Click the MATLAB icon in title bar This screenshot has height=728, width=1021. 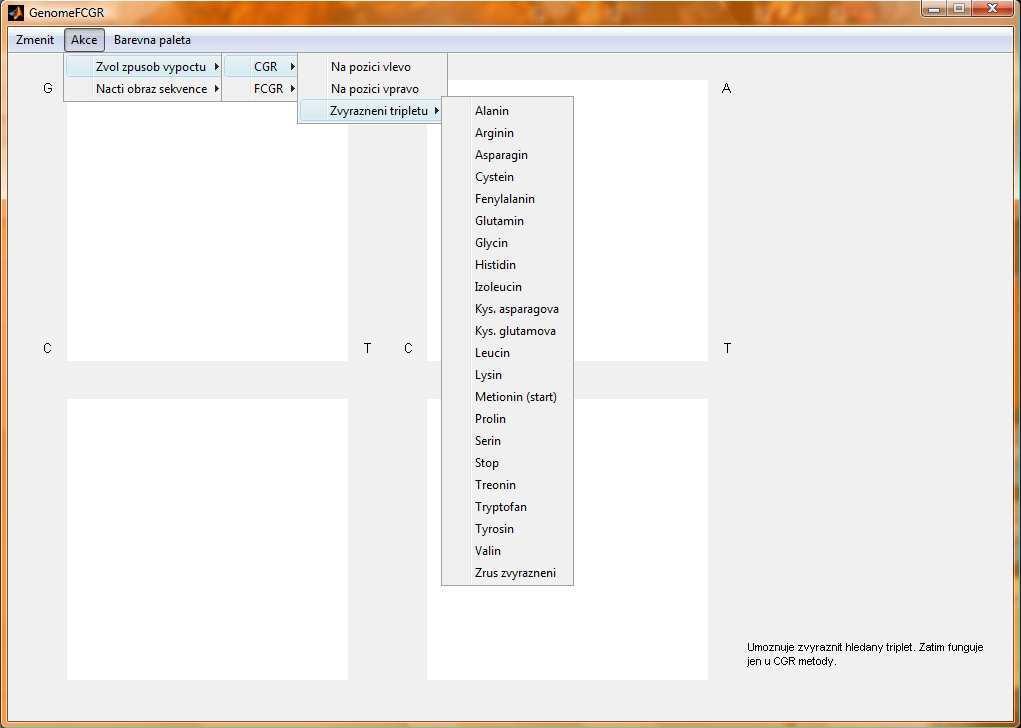pos(16,12)
